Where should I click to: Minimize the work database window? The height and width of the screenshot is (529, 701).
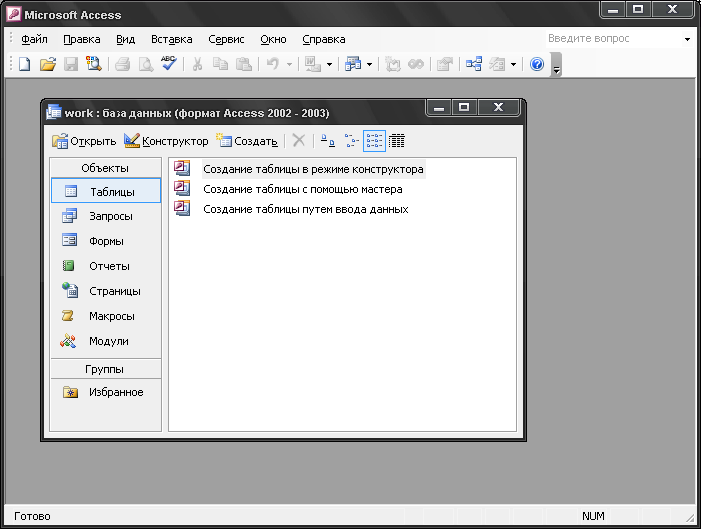(x=439, y=107)
